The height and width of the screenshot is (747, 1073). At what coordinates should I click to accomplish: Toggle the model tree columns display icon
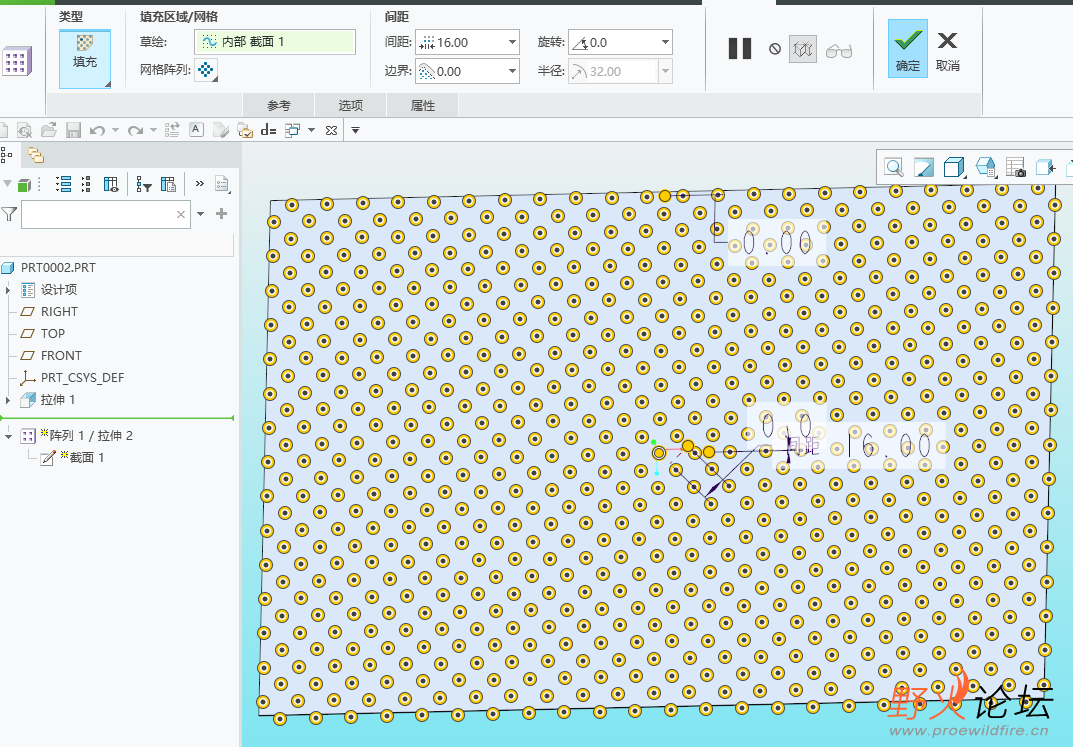pyautogui.click(x=111, y=184)
